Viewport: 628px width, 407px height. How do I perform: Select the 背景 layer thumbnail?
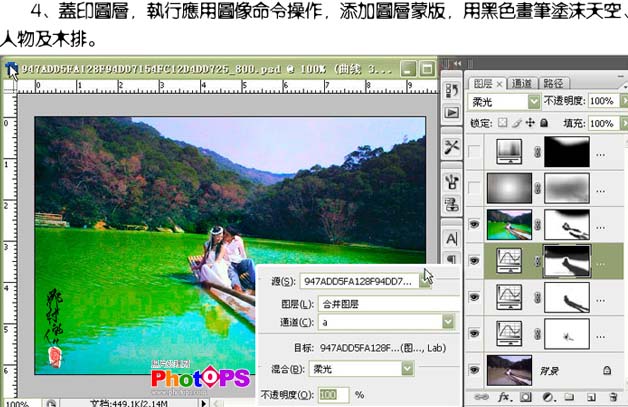[x=508, y=369]
